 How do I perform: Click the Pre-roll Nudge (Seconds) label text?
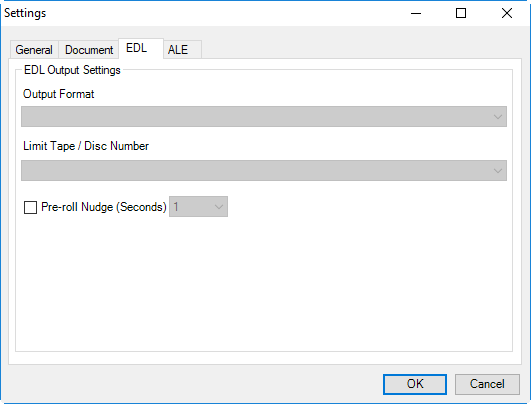click(104, 207)
